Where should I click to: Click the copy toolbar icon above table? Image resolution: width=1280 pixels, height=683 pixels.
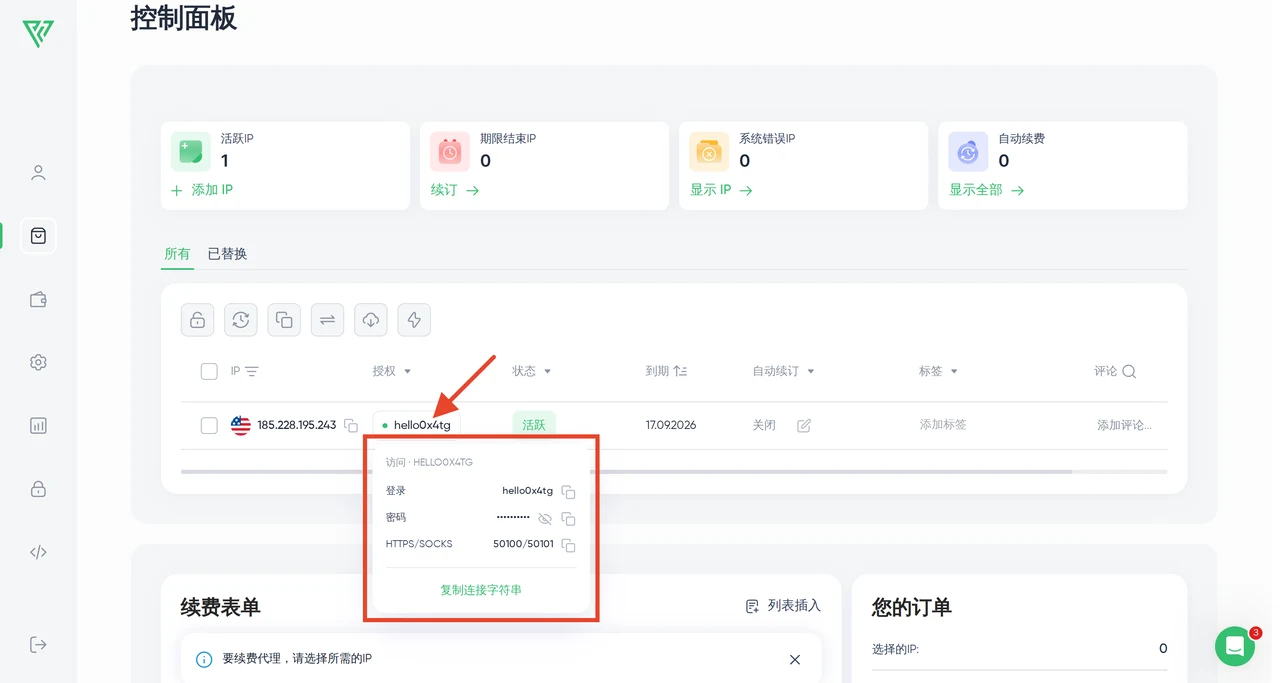pyautogui.click(x=284, y=320)
